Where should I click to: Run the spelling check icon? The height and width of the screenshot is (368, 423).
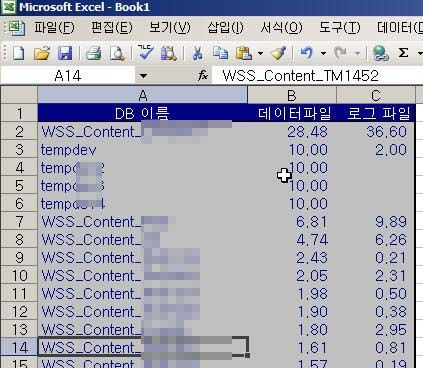coord(146,52)
